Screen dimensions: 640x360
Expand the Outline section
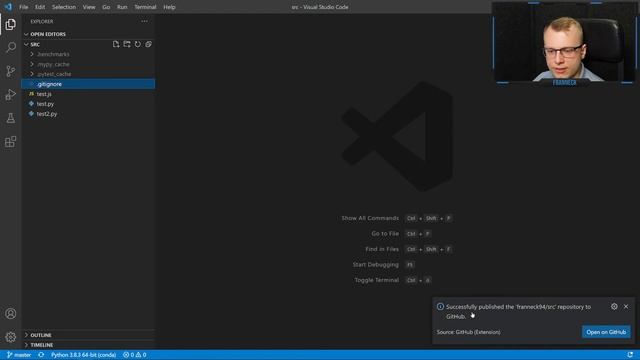coord(88,335)
